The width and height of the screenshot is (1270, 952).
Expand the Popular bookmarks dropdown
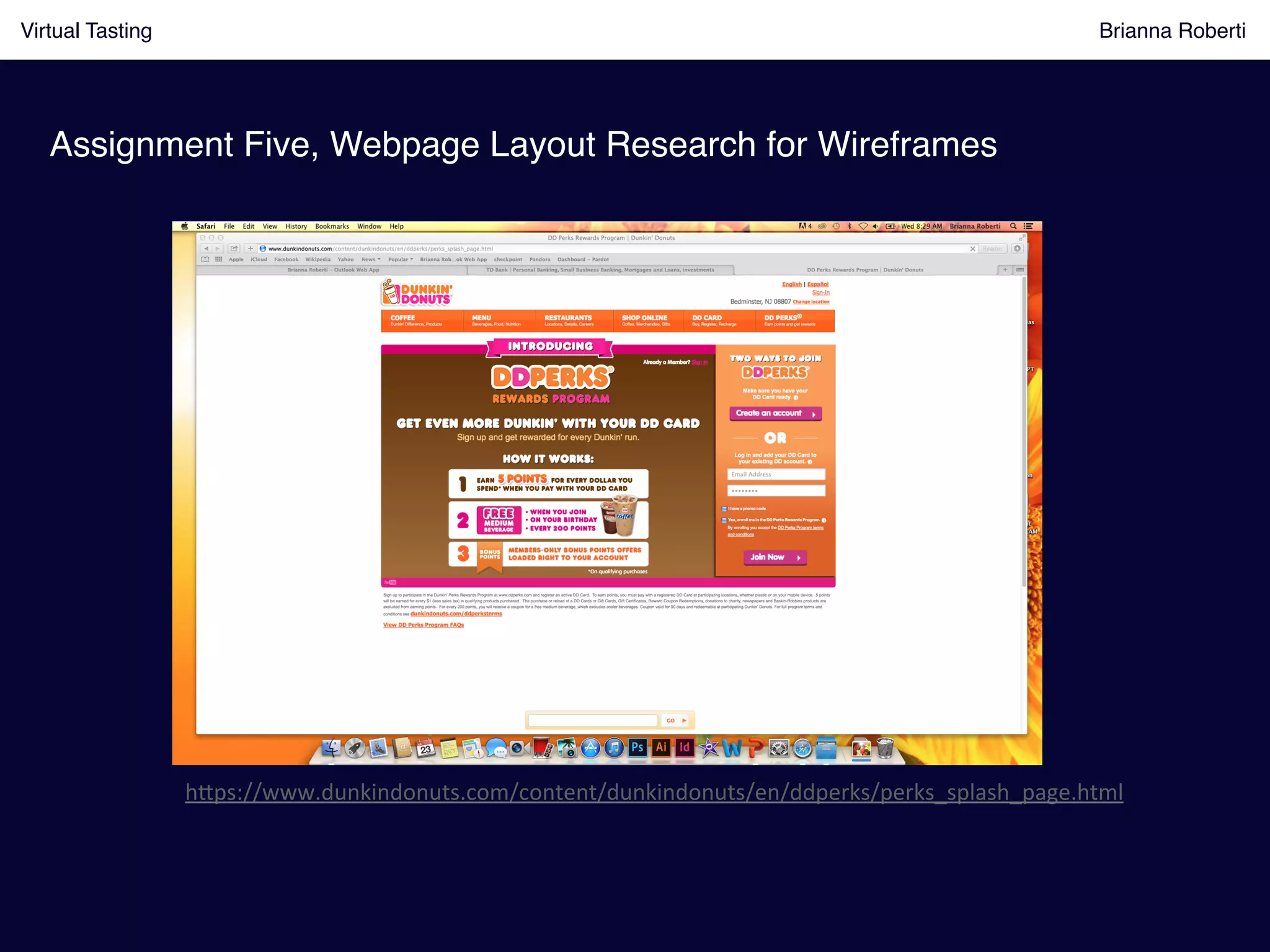(x=401, y=260)
